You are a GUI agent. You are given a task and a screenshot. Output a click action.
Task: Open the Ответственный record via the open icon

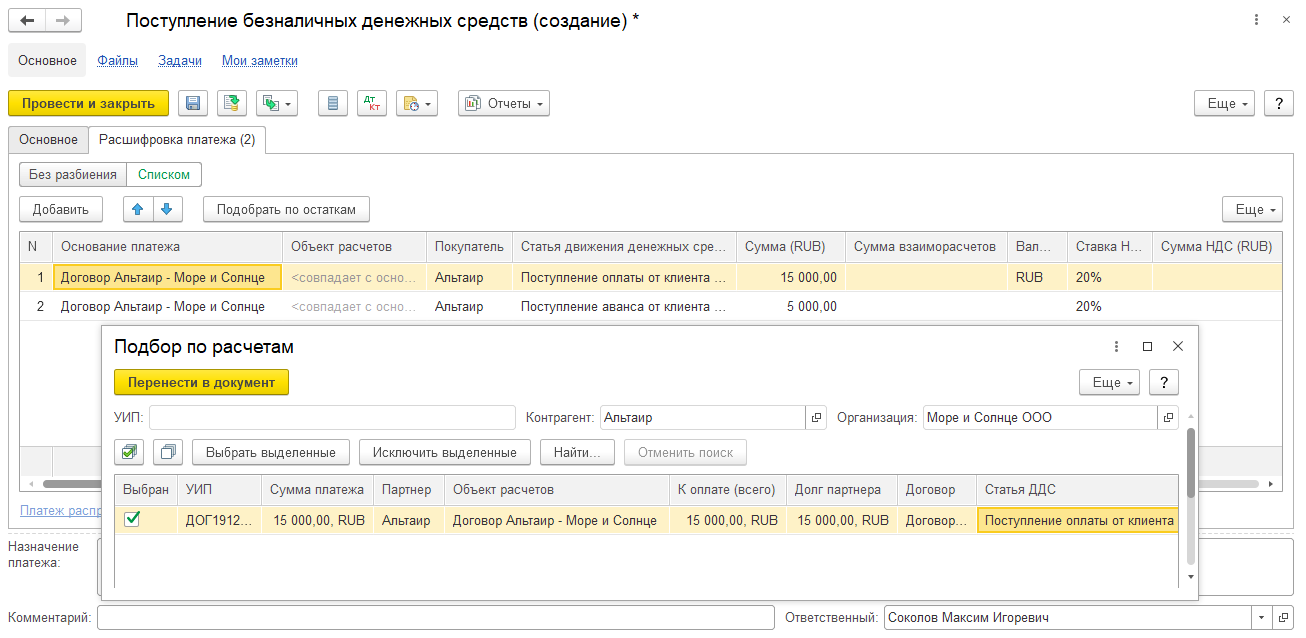coord(1284,618)
